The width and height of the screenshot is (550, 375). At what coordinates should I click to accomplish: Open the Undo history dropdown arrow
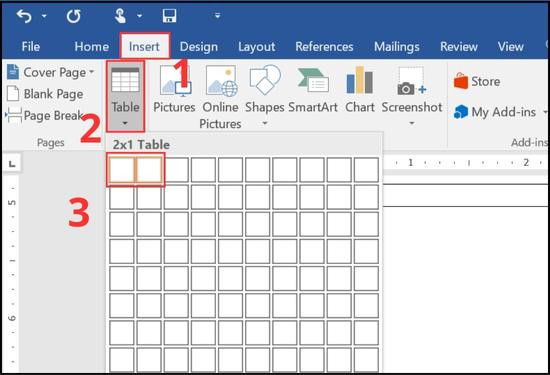click(x=44, y=16)
